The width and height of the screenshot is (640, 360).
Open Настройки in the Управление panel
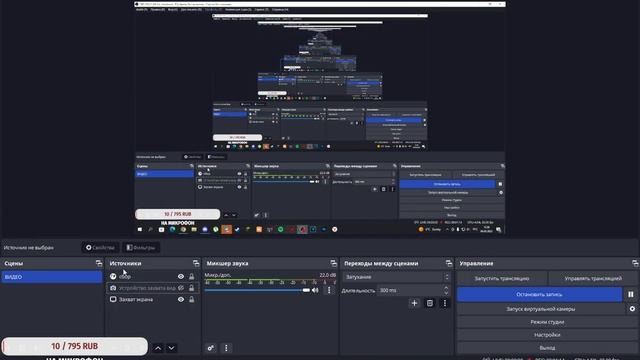coord(547,335)
